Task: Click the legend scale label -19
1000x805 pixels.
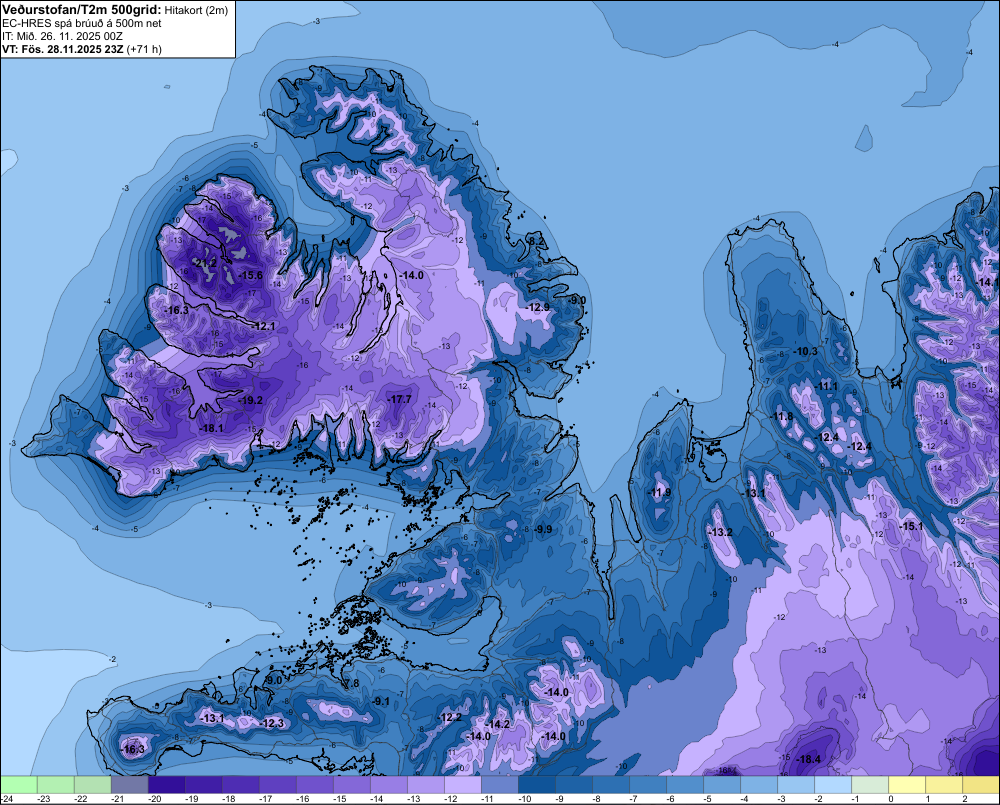Action: 192,799
